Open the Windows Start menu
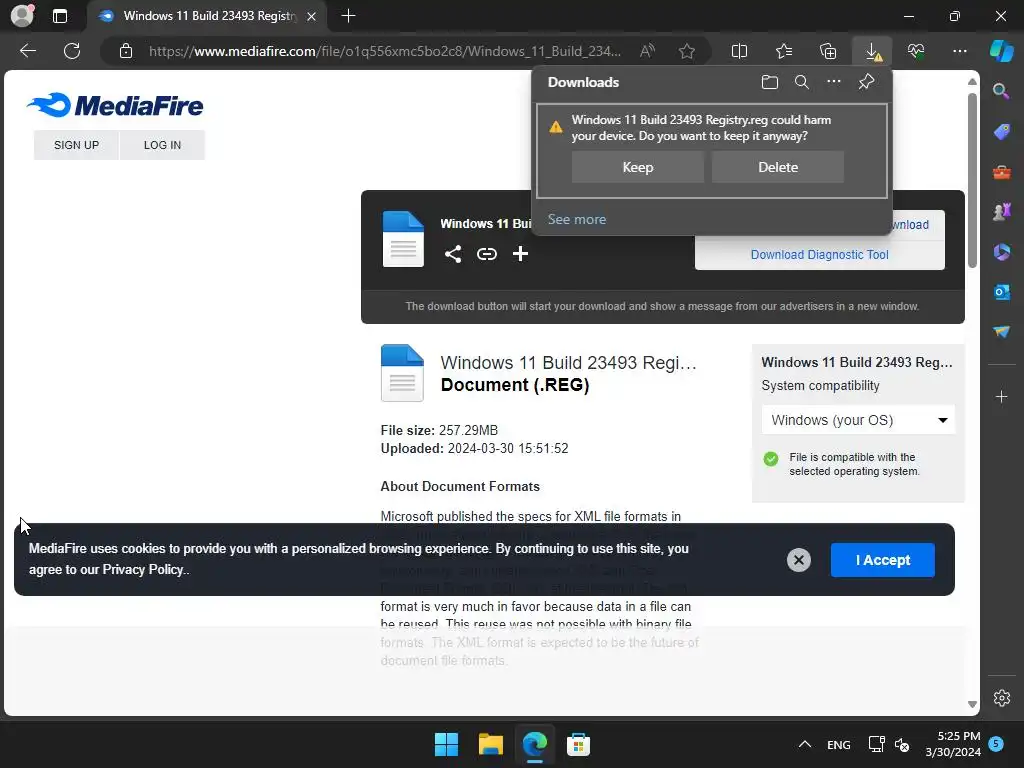Screen dimensions: 1024x768 coord(446,744)
